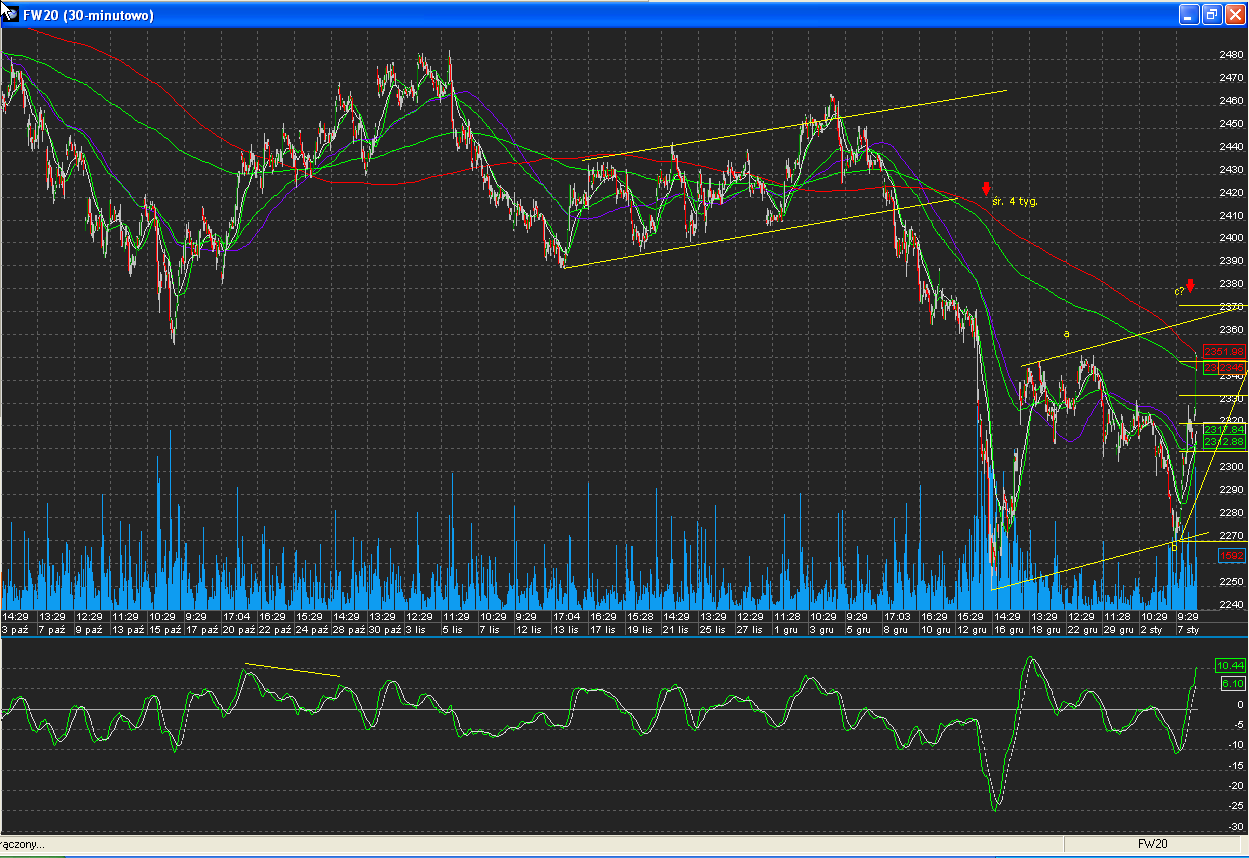Minimize the FW20 chart window
Screen dimensions: 1249x858
coord(1189,14)
